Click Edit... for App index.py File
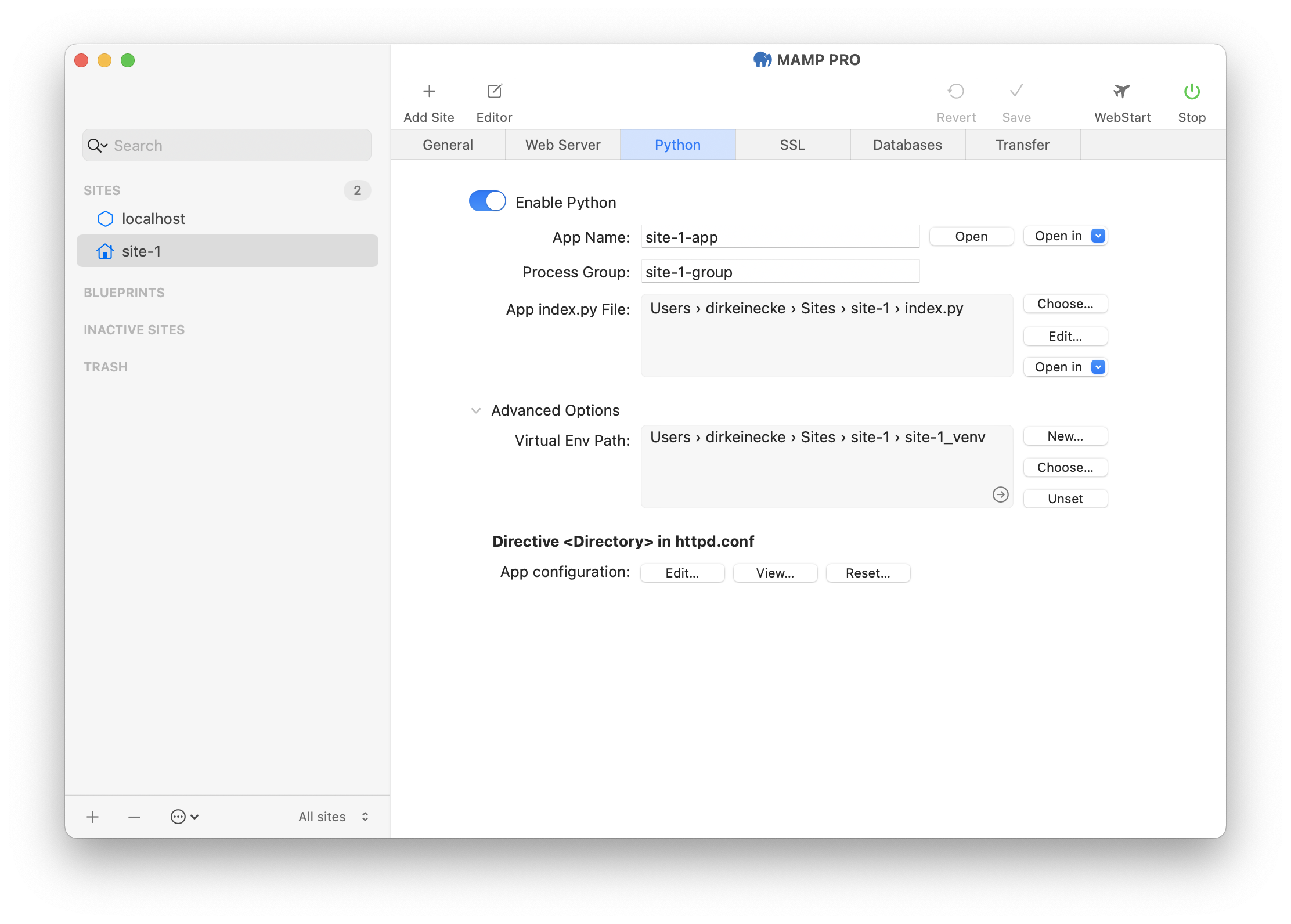Viewport: 1291px width, 924px height. pos(1065,336)
